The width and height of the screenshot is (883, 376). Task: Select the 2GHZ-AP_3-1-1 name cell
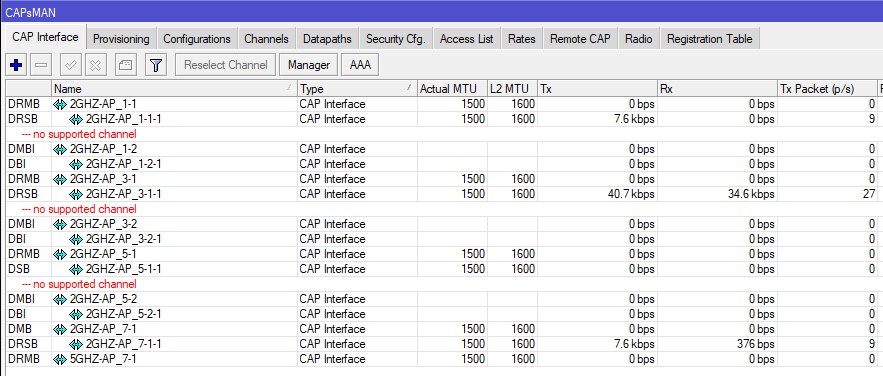[x=174, y=194]
